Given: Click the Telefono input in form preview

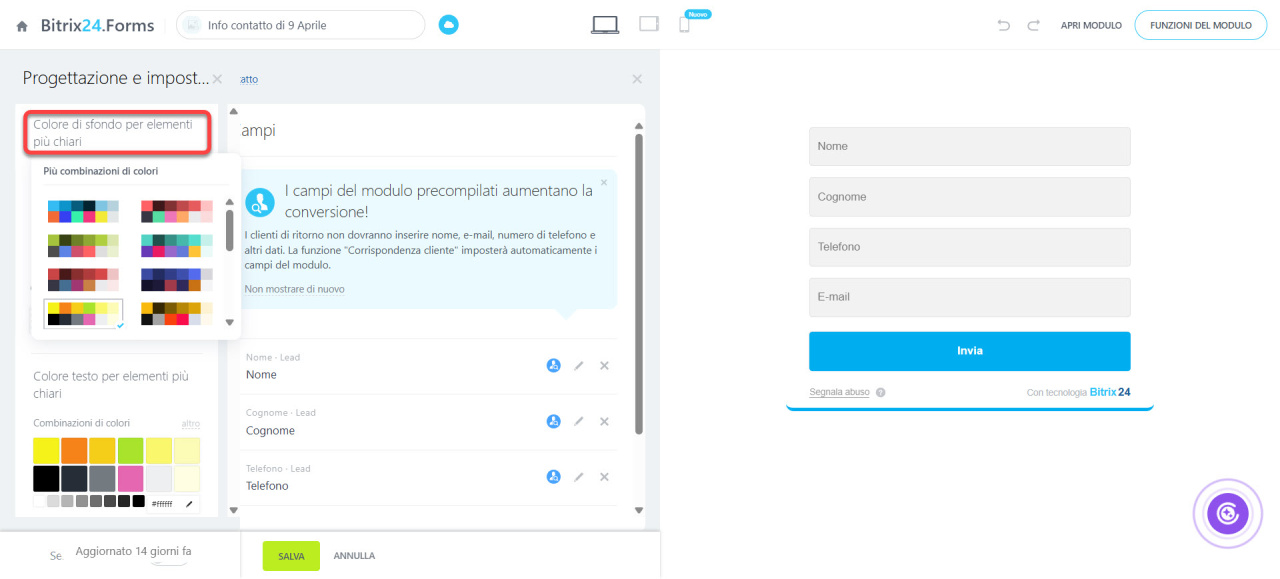Looking at the screenshot, I should pyautogui.click(x=969, y=247).
